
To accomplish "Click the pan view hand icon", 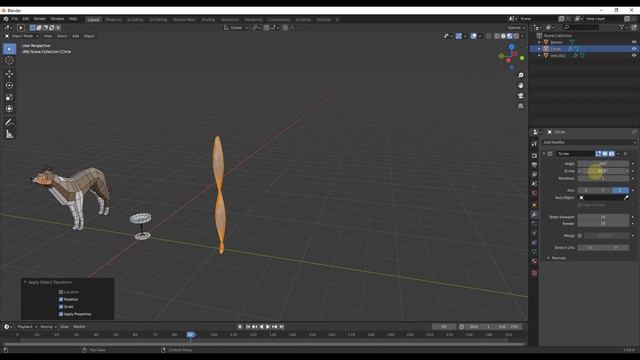I will [520, 86].
